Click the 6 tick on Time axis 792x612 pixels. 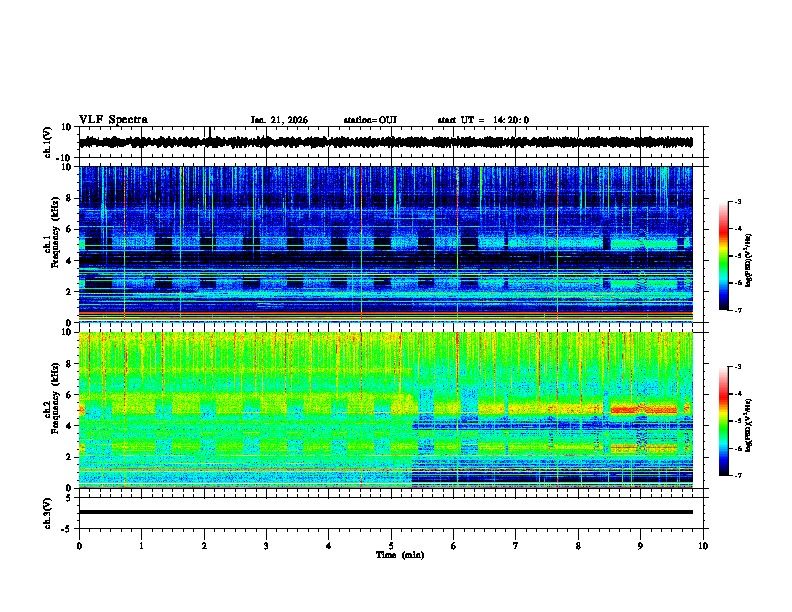click(454, 546)
